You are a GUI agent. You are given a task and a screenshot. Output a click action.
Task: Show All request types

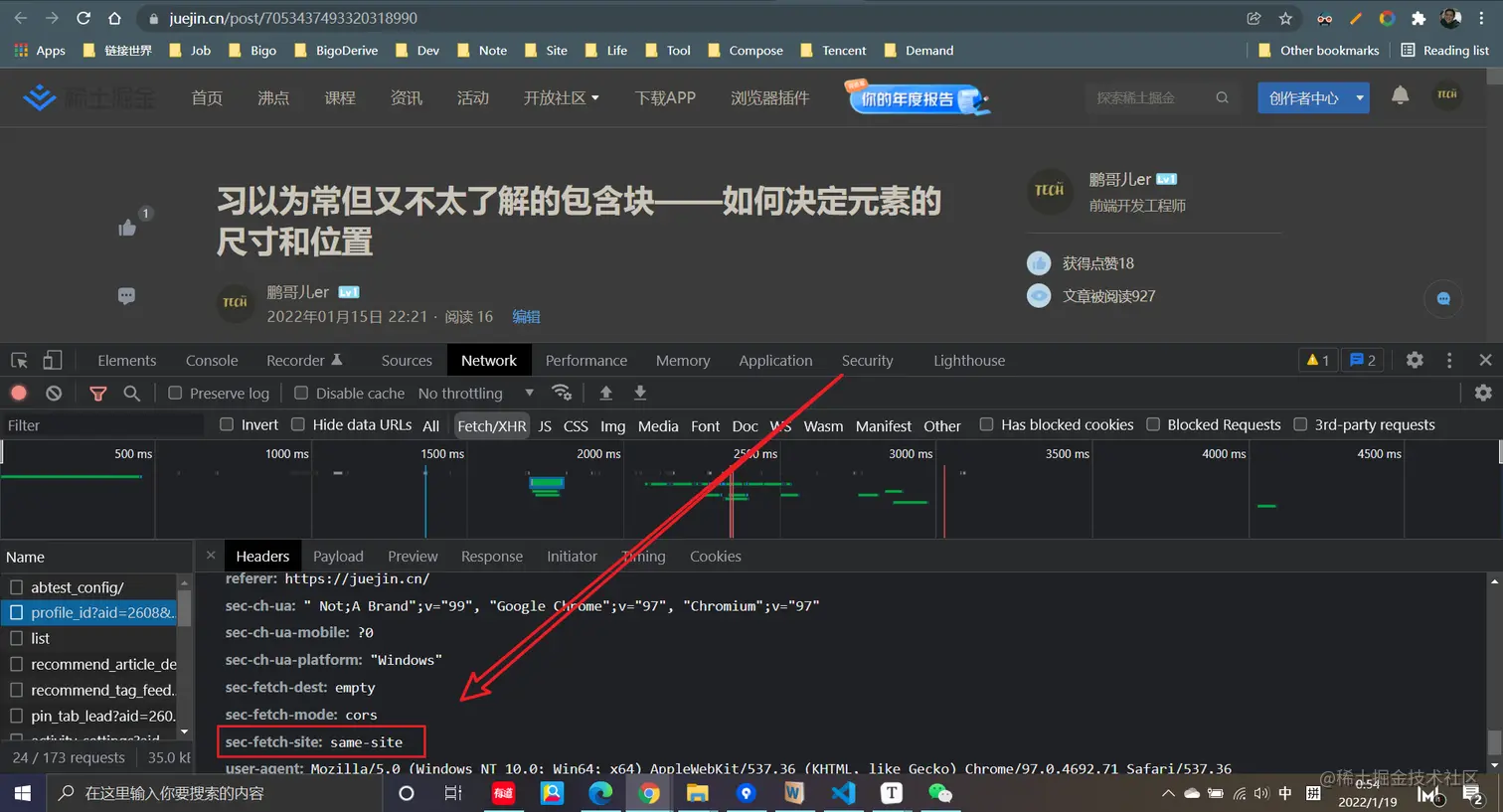pyautogui.click(x=430, y=425)
